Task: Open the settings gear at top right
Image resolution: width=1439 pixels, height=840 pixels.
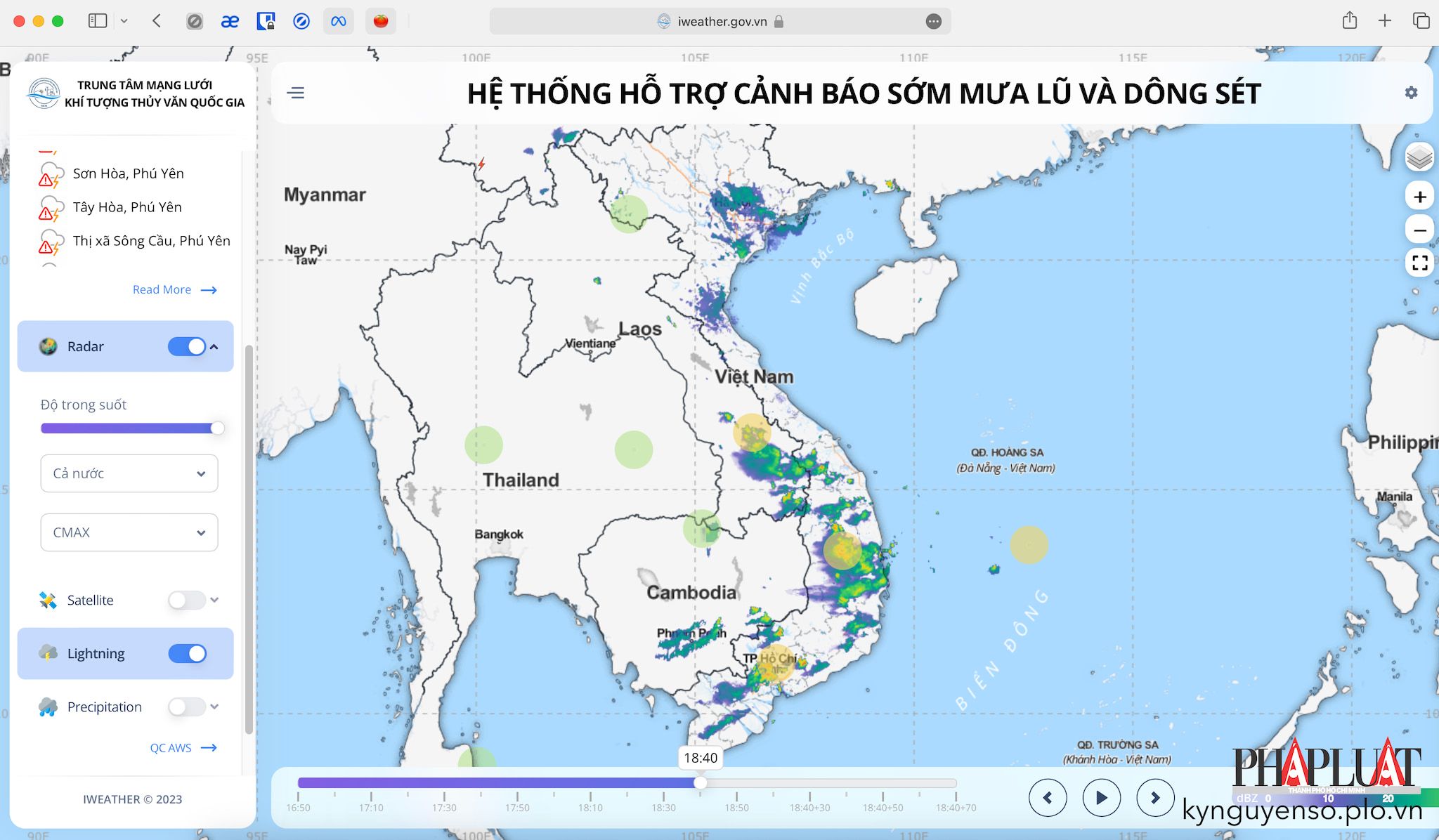Action: pos(1411,92)
